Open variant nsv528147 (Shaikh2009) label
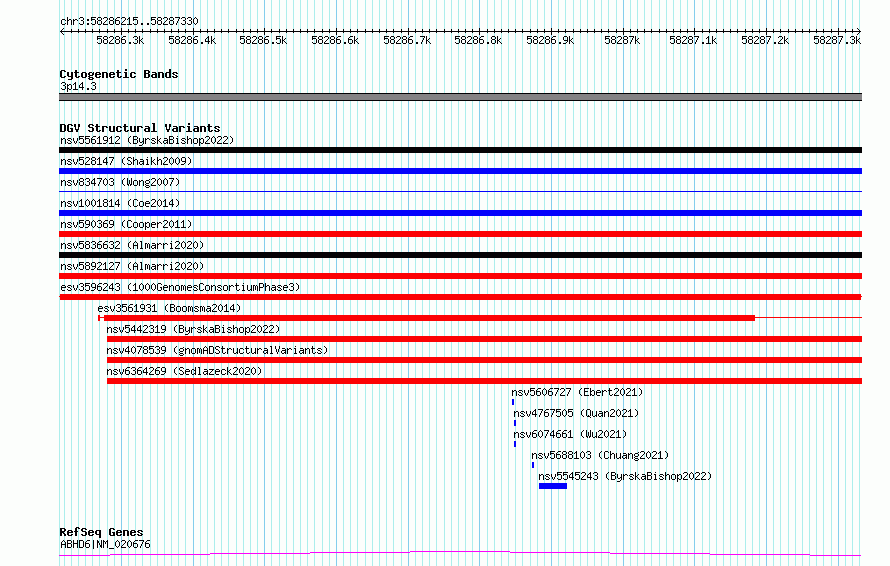Viewport: 890px width, 566px height. click(x=126, y=161)
